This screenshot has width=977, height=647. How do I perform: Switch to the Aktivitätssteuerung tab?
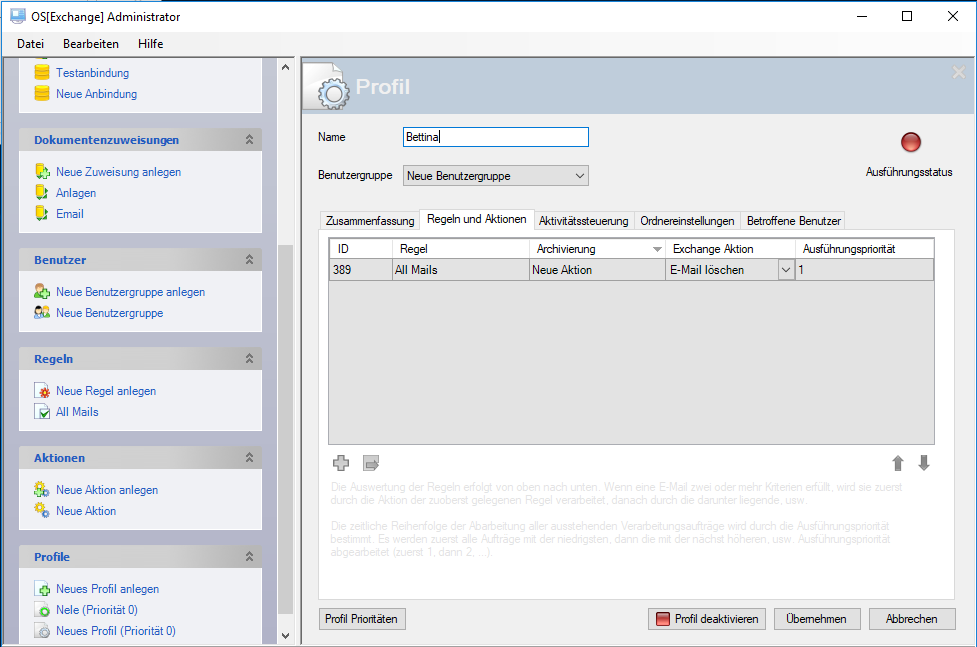583,221
